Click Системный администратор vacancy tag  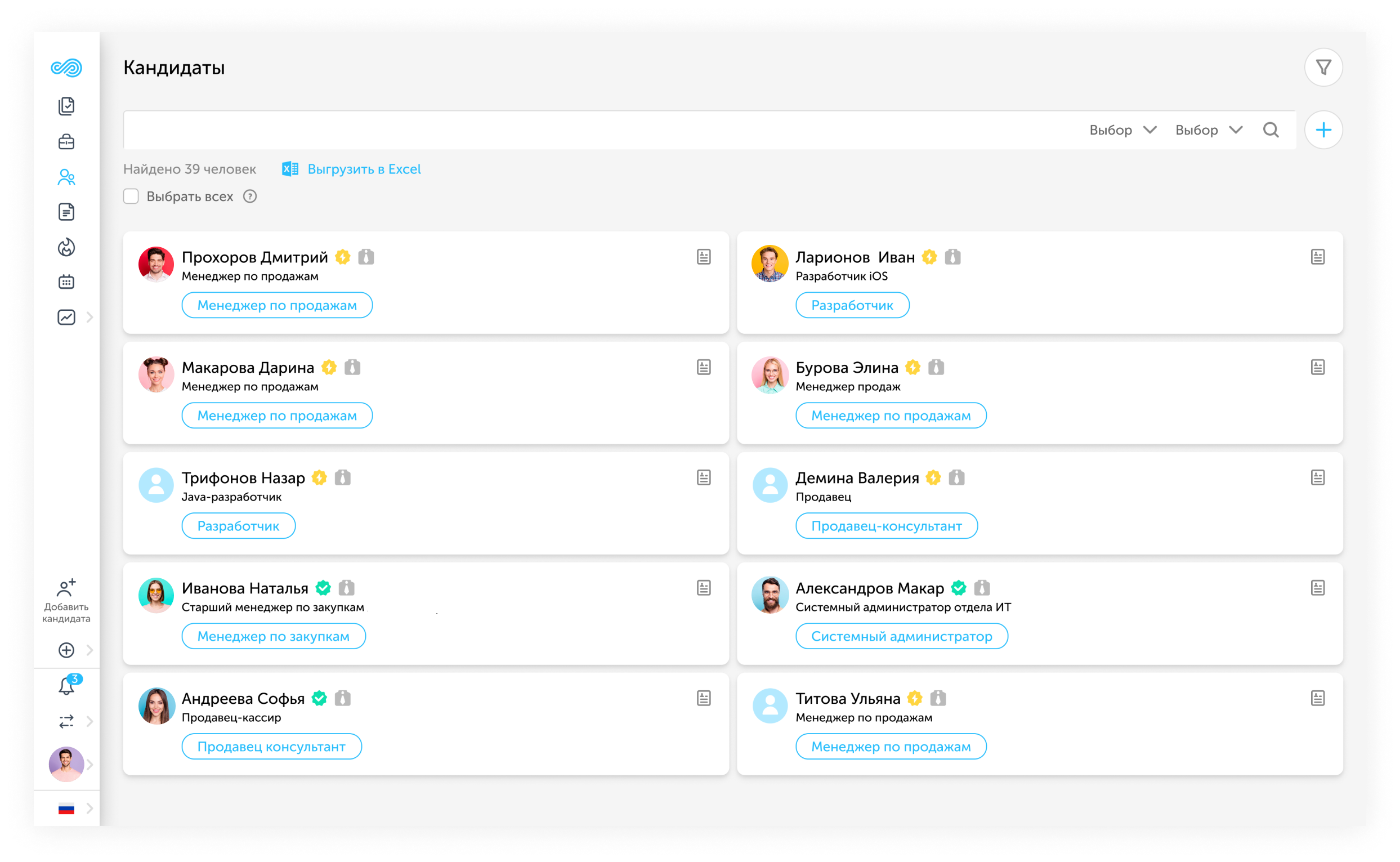tap(901, 636)
